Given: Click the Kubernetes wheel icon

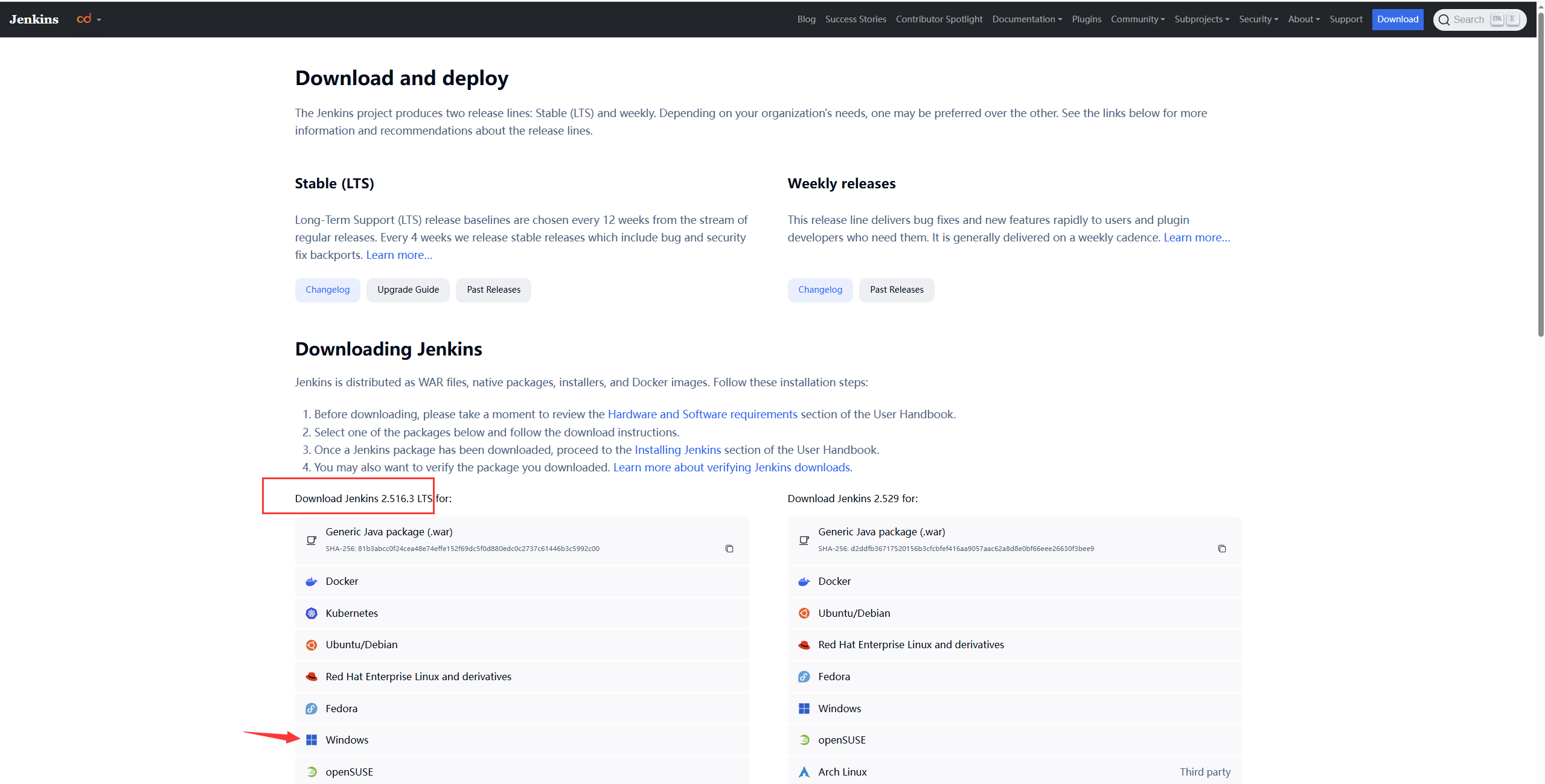Looking at the screenshot, I should (312, 613).
